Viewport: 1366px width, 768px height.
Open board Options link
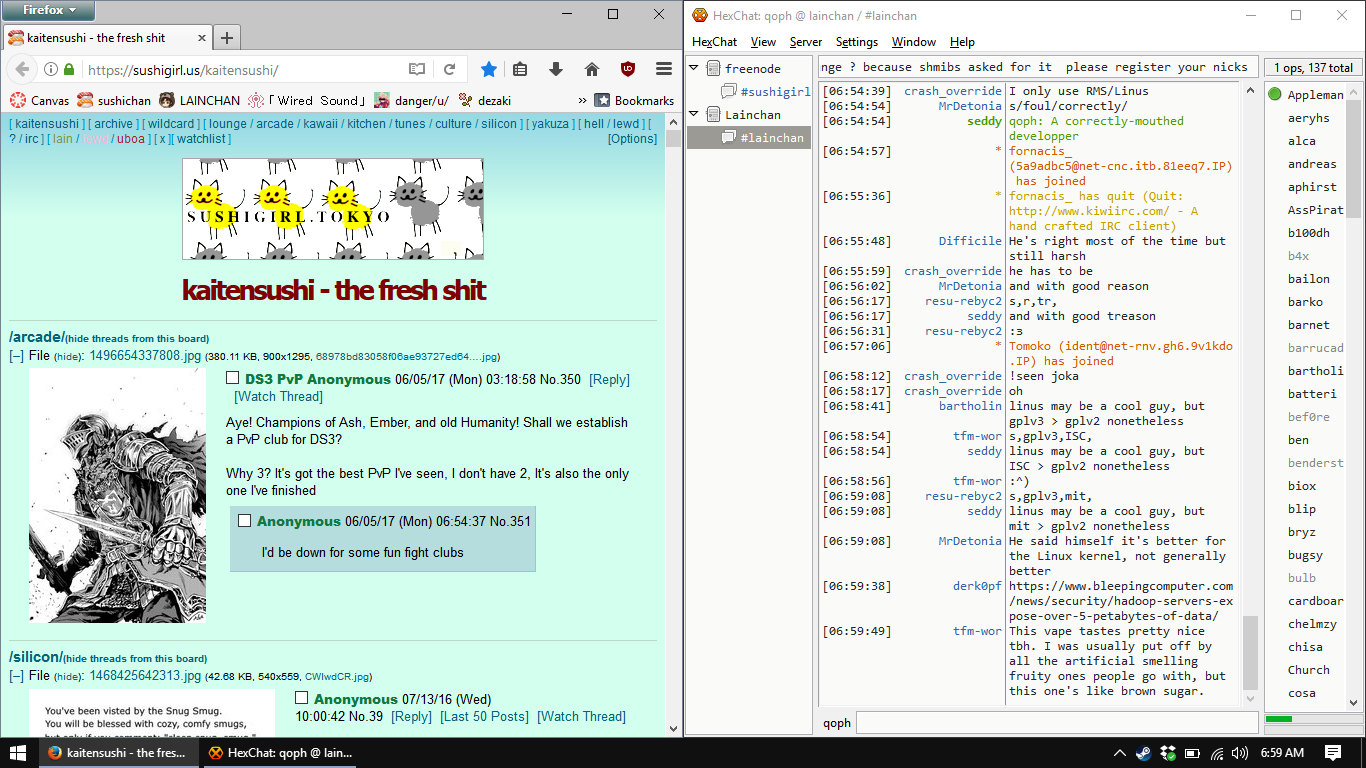click(x=632, y=139)
